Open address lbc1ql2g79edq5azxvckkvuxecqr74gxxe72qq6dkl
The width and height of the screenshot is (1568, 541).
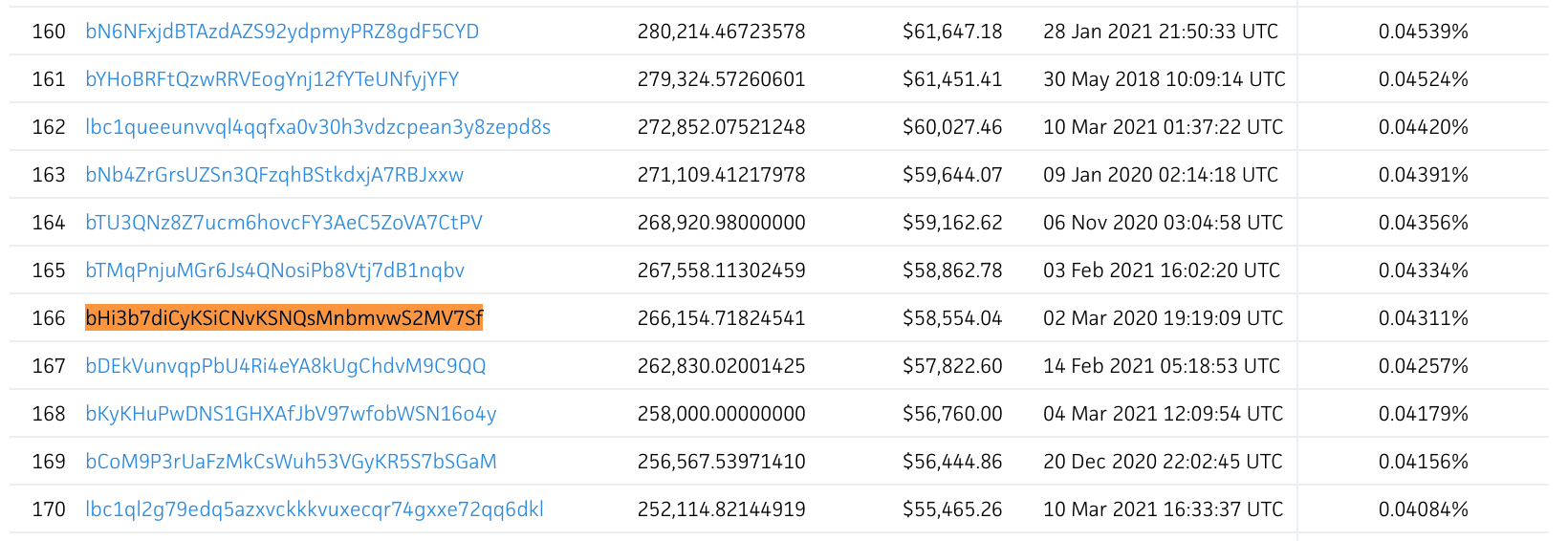315,509
